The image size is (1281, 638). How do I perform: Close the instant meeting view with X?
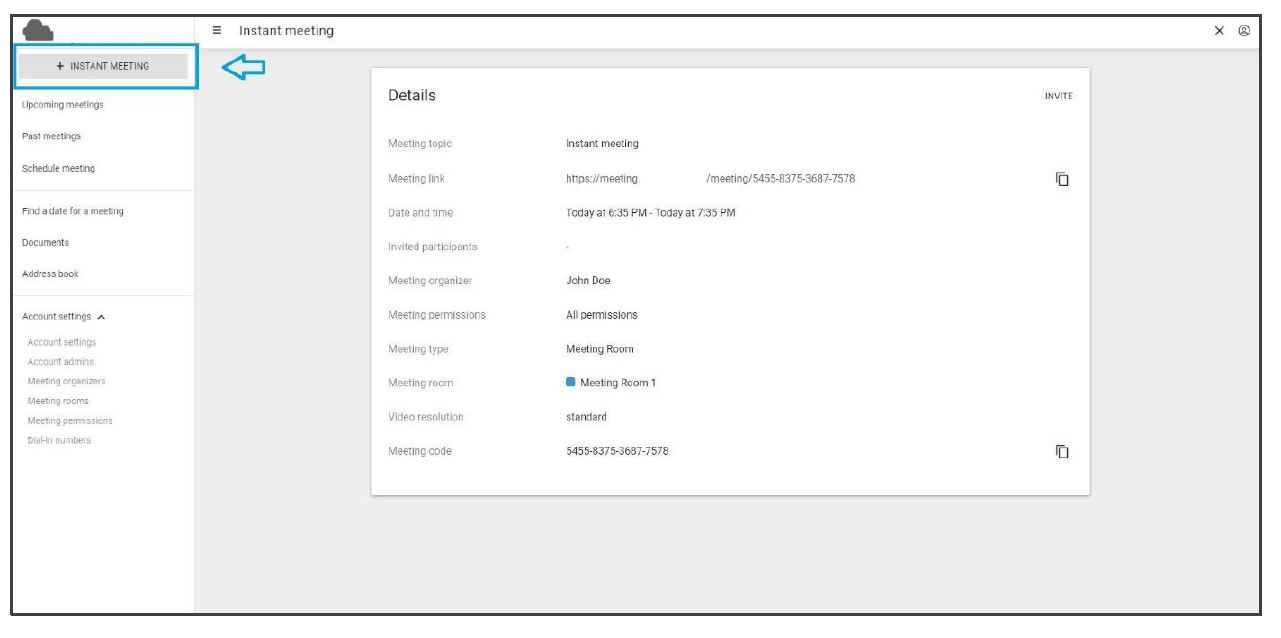point(1219,31)
